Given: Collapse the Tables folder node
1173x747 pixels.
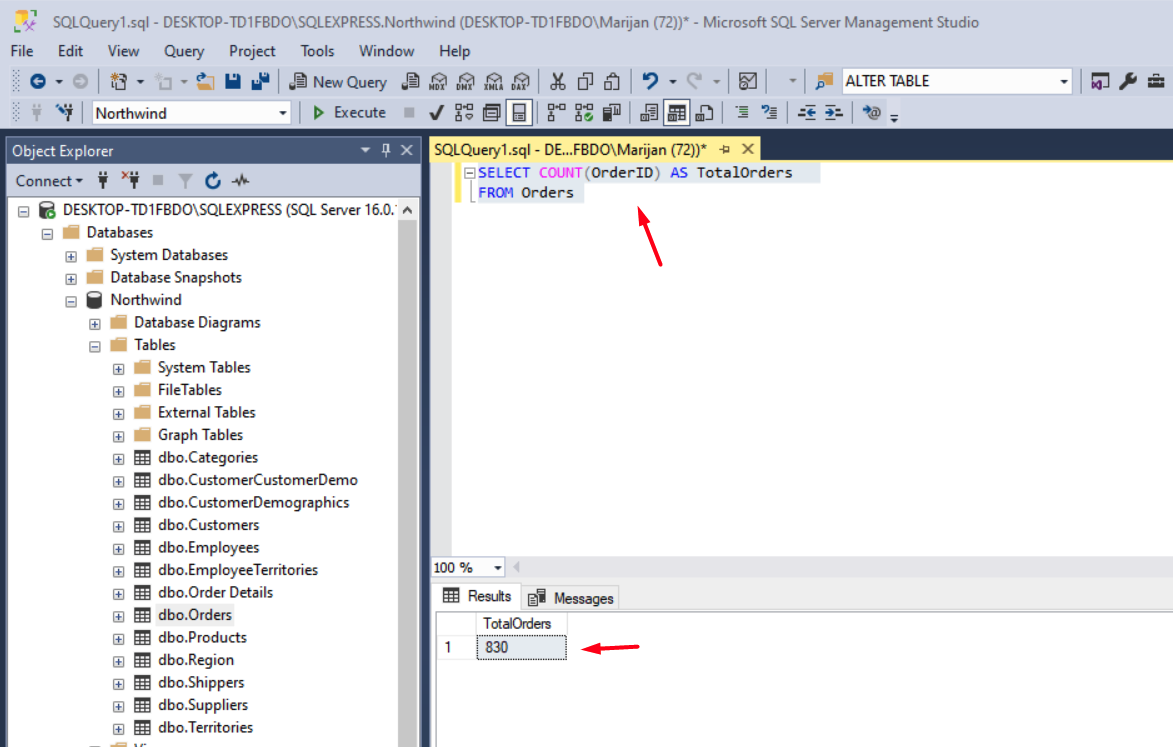Looking at the screenshot, I should [x=95, y=346].
